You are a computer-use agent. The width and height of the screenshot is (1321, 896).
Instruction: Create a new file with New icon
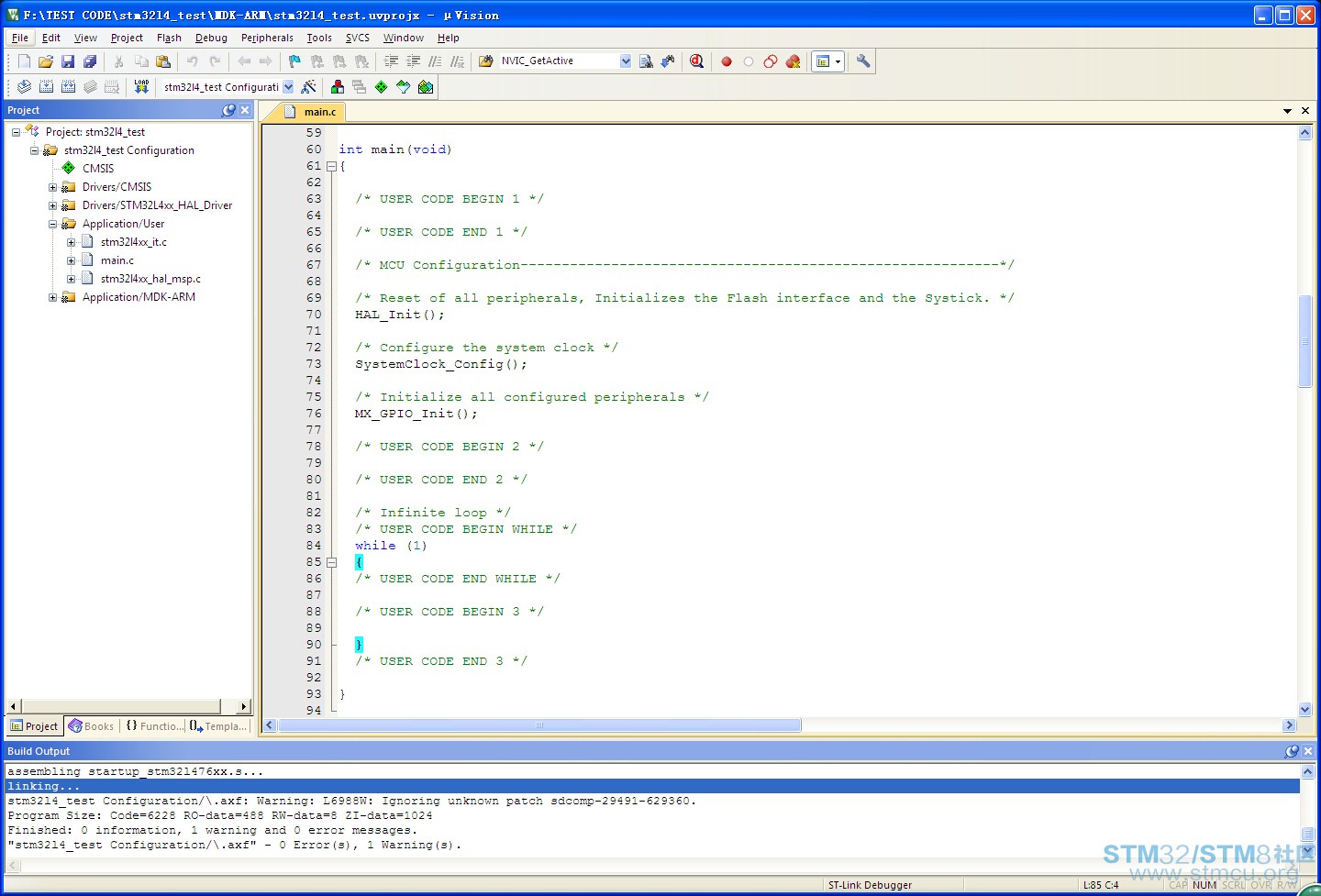click(x=24, y=61)
